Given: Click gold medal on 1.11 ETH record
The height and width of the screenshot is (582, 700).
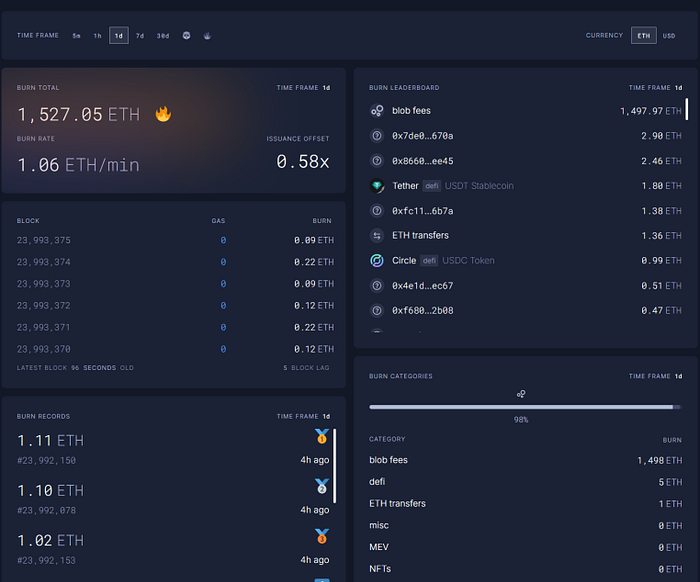Looking at the screenshot, I should (321, 437).
